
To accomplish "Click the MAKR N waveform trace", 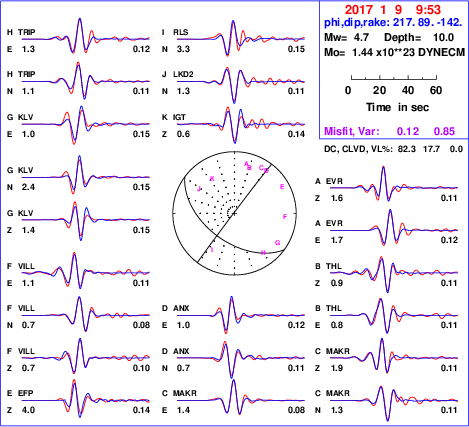I will click(394, 403).
